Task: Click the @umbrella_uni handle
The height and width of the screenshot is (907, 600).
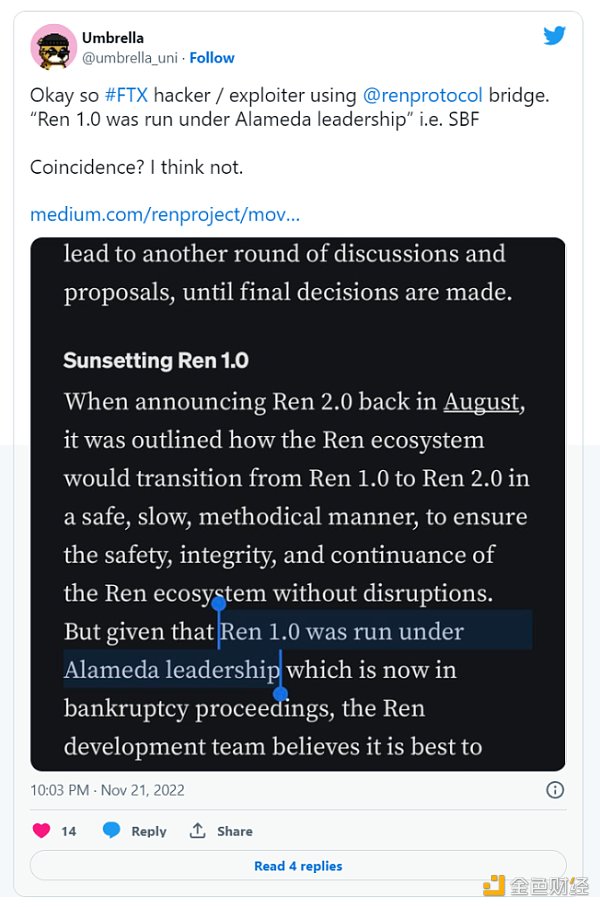Action: 131,58
